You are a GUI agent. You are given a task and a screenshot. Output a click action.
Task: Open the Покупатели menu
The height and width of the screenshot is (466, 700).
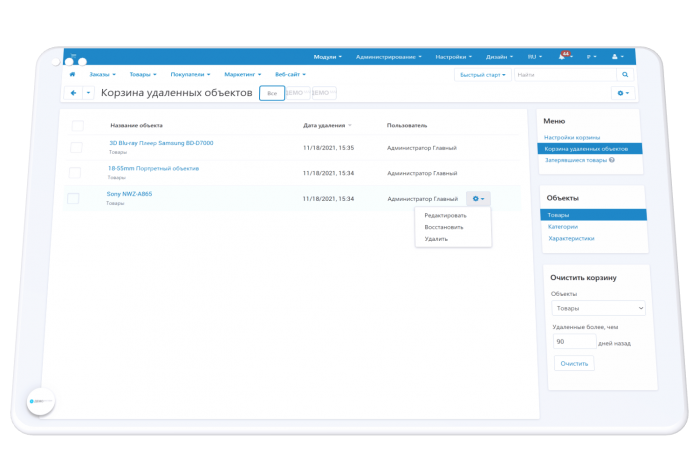click(x=190, y=75)
